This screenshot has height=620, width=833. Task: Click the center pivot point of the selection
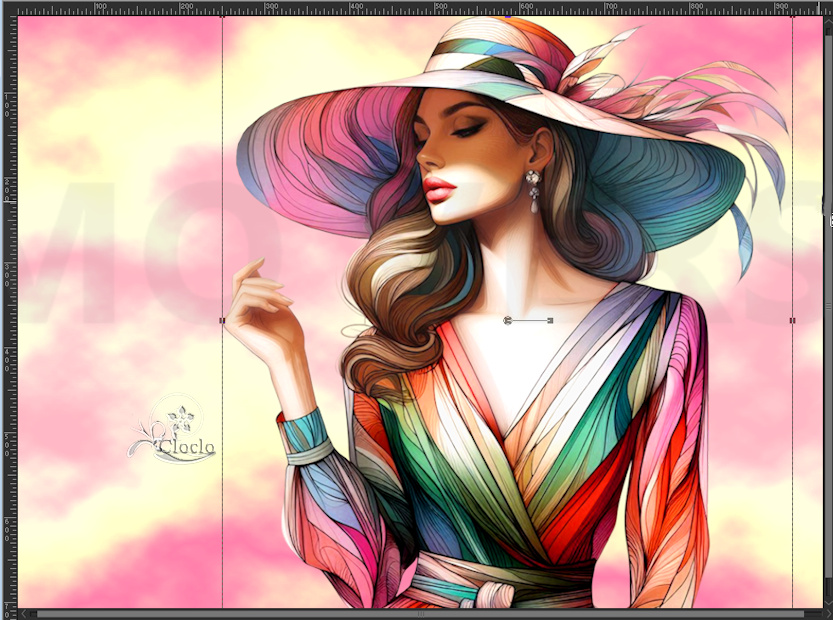pyautogui.click(x=508, y=321)
